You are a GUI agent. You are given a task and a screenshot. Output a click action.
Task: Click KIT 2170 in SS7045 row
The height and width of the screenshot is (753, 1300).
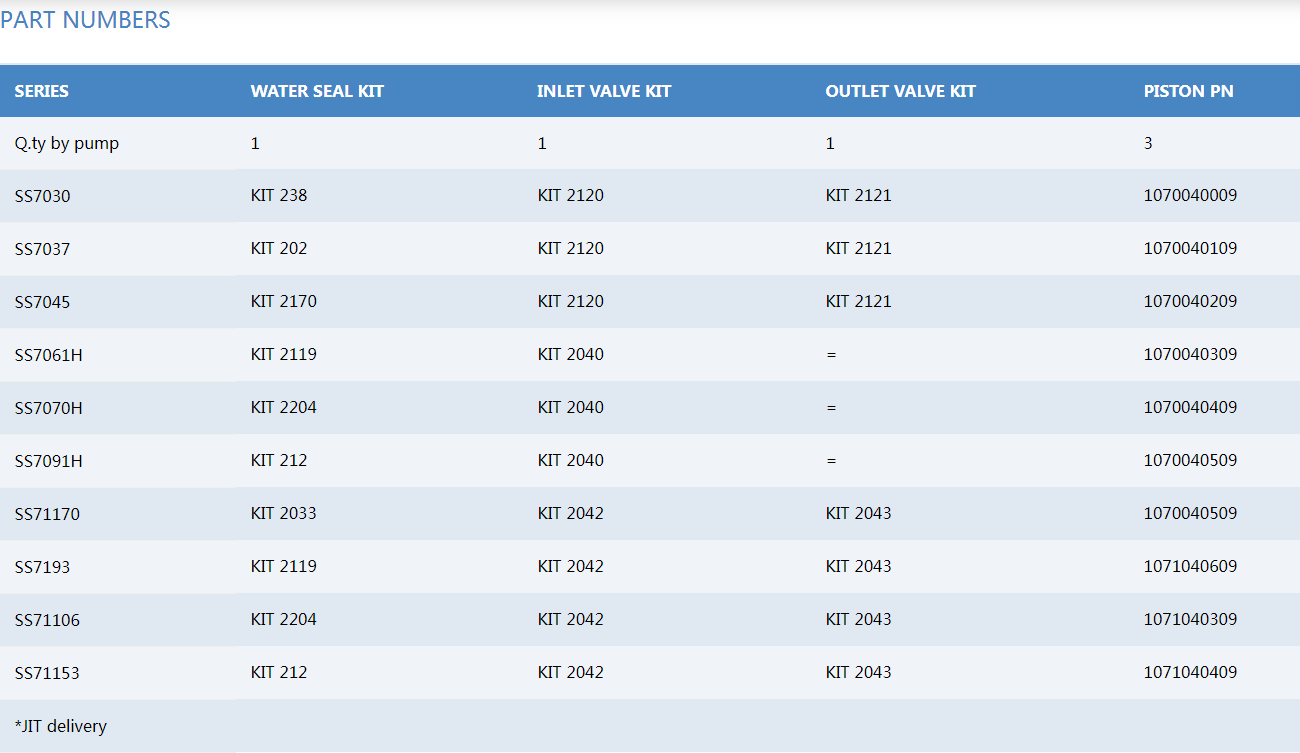point(283,301)
